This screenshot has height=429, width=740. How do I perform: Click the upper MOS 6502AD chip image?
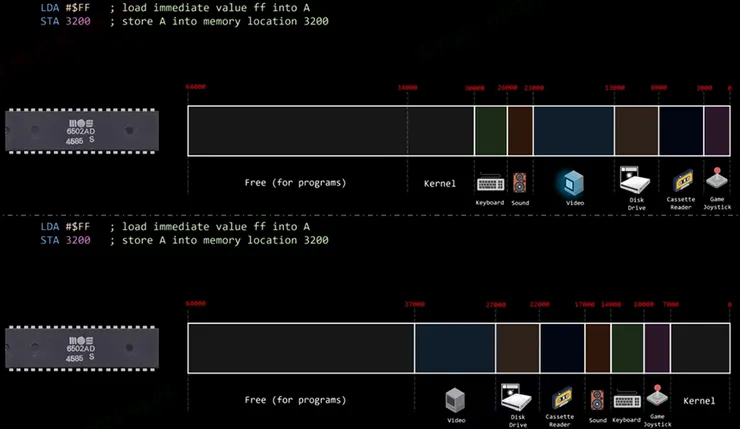pyautogui.click(x=82, y=131)
